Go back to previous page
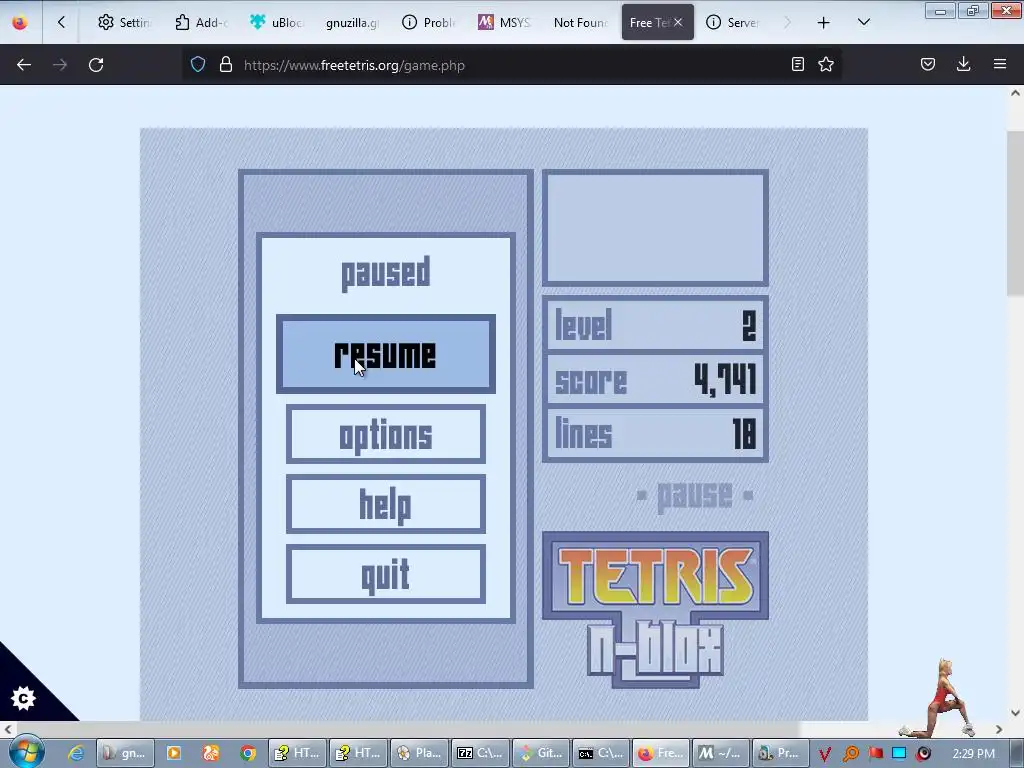The image size is (1024, 768). [x=24, y=65]
